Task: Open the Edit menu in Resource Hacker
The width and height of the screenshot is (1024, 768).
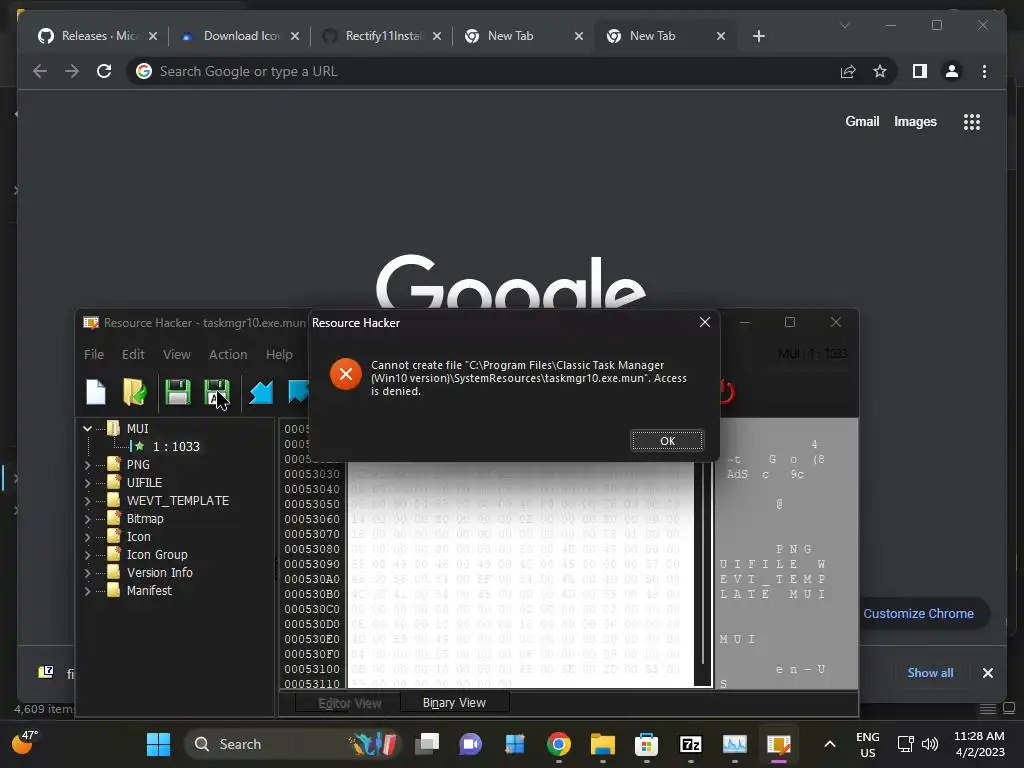Action: pos(133,355)
